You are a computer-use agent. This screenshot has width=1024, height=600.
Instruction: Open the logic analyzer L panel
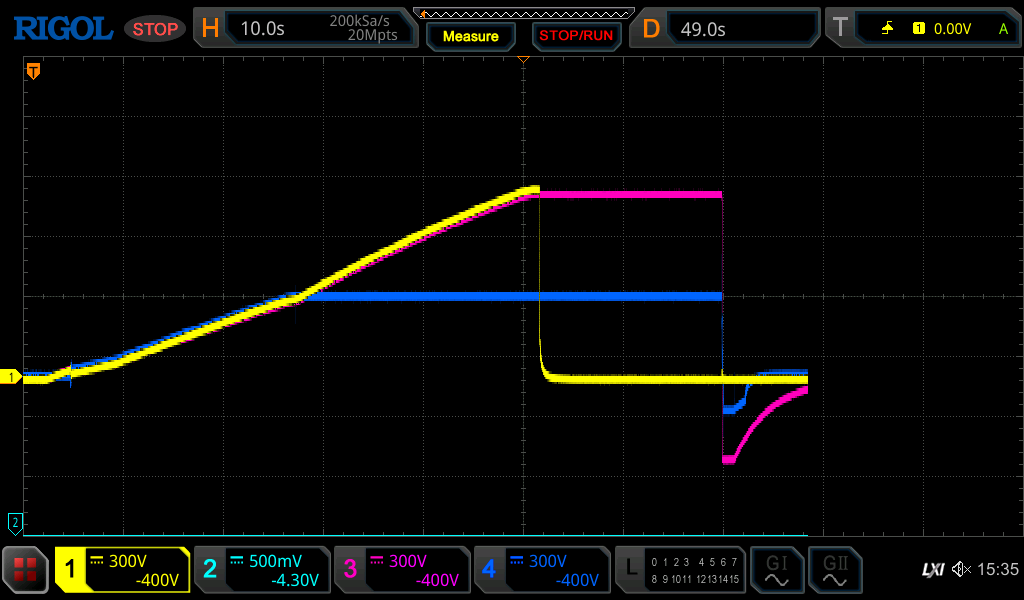(680, 570)
